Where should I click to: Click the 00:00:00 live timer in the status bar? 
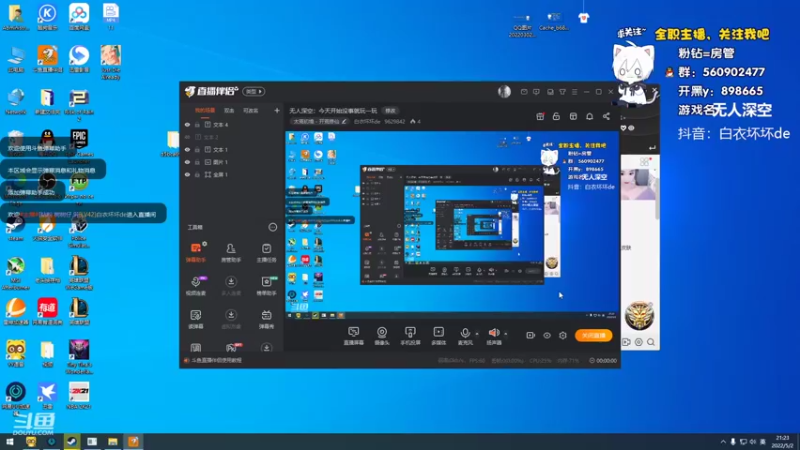[603, 360]
